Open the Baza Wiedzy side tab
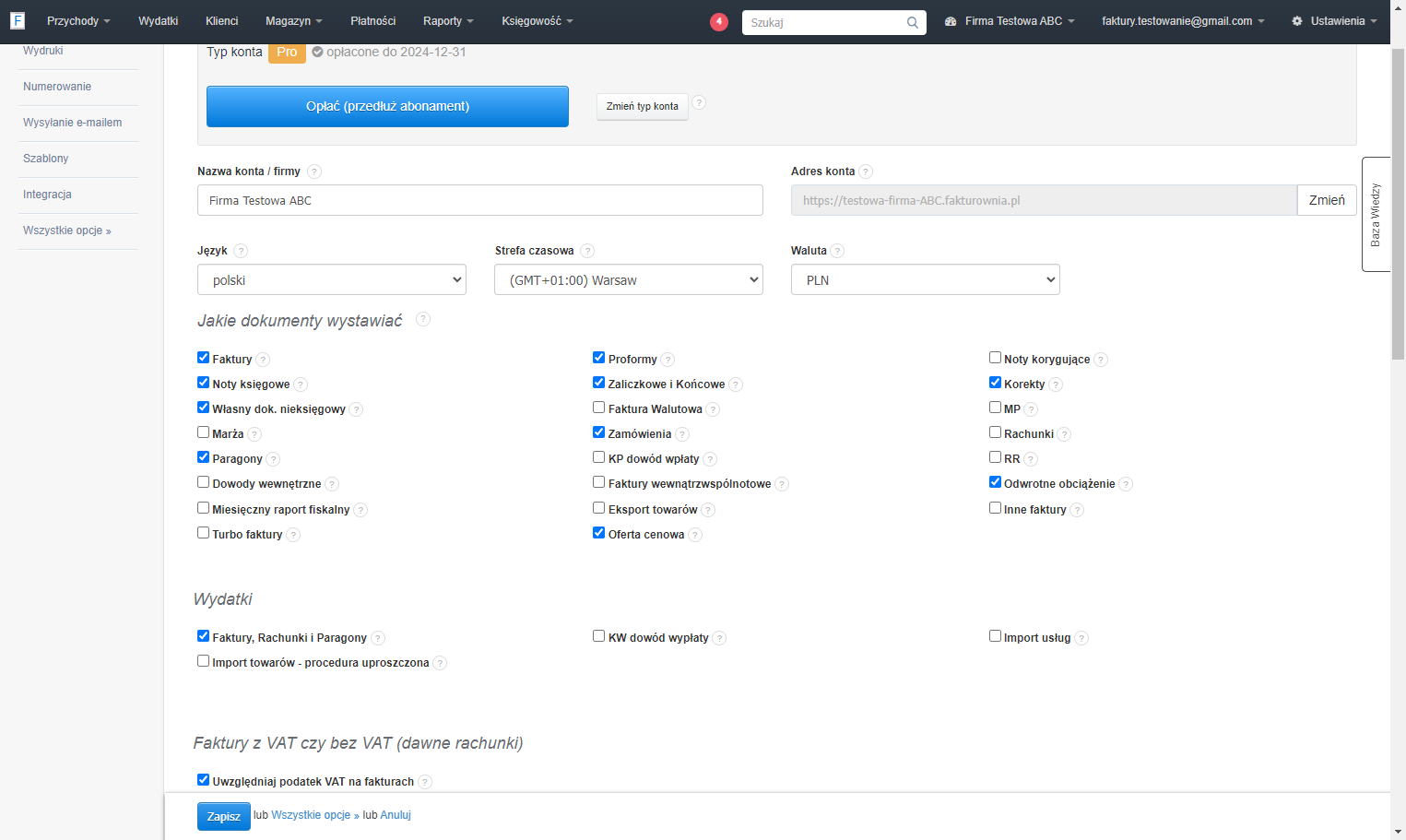This screenshot has height=840, width=1406. (x=1376, y=214)
